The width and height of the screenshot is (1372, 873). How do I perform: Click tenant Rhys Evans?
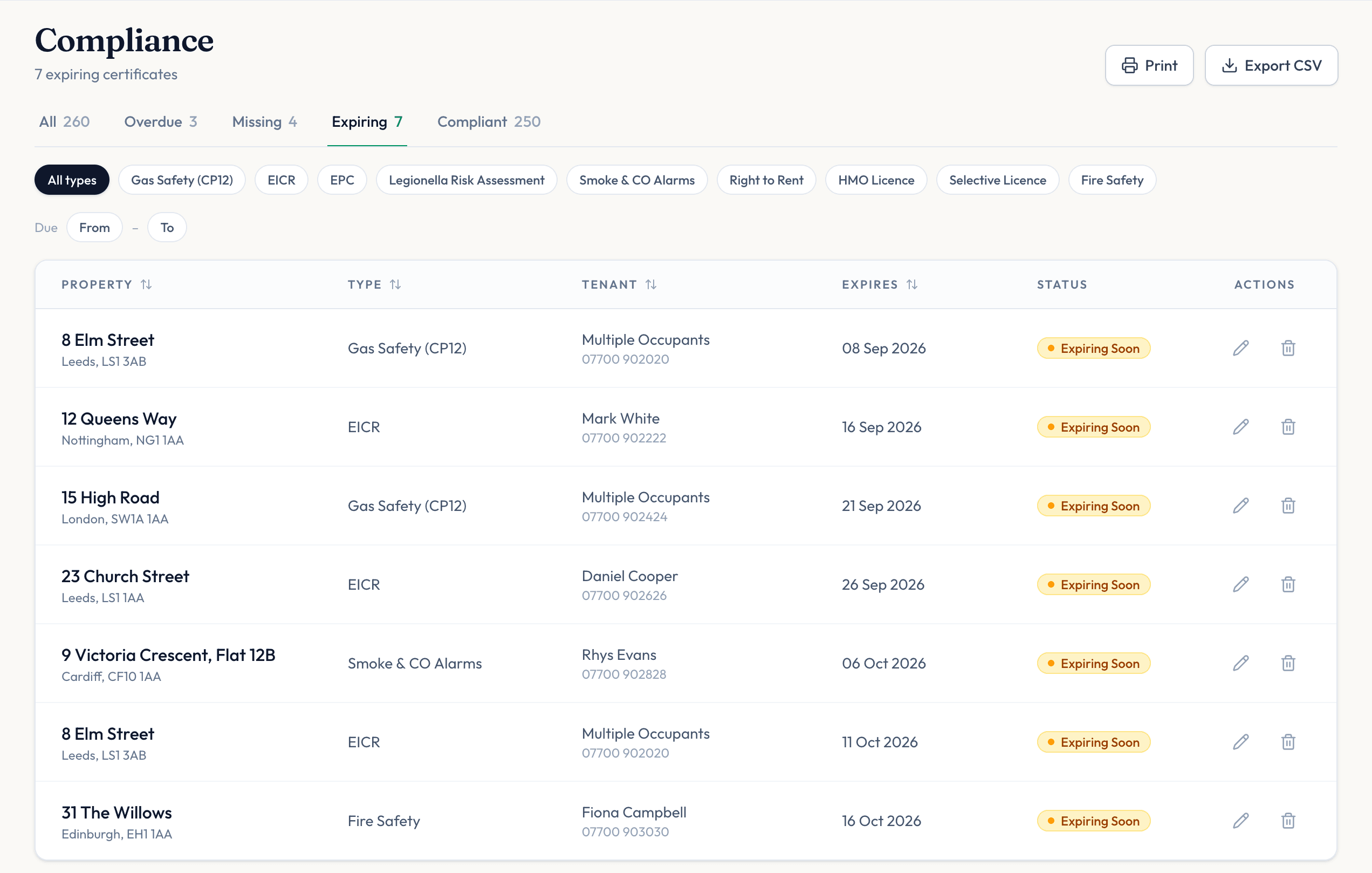(619, 655)
